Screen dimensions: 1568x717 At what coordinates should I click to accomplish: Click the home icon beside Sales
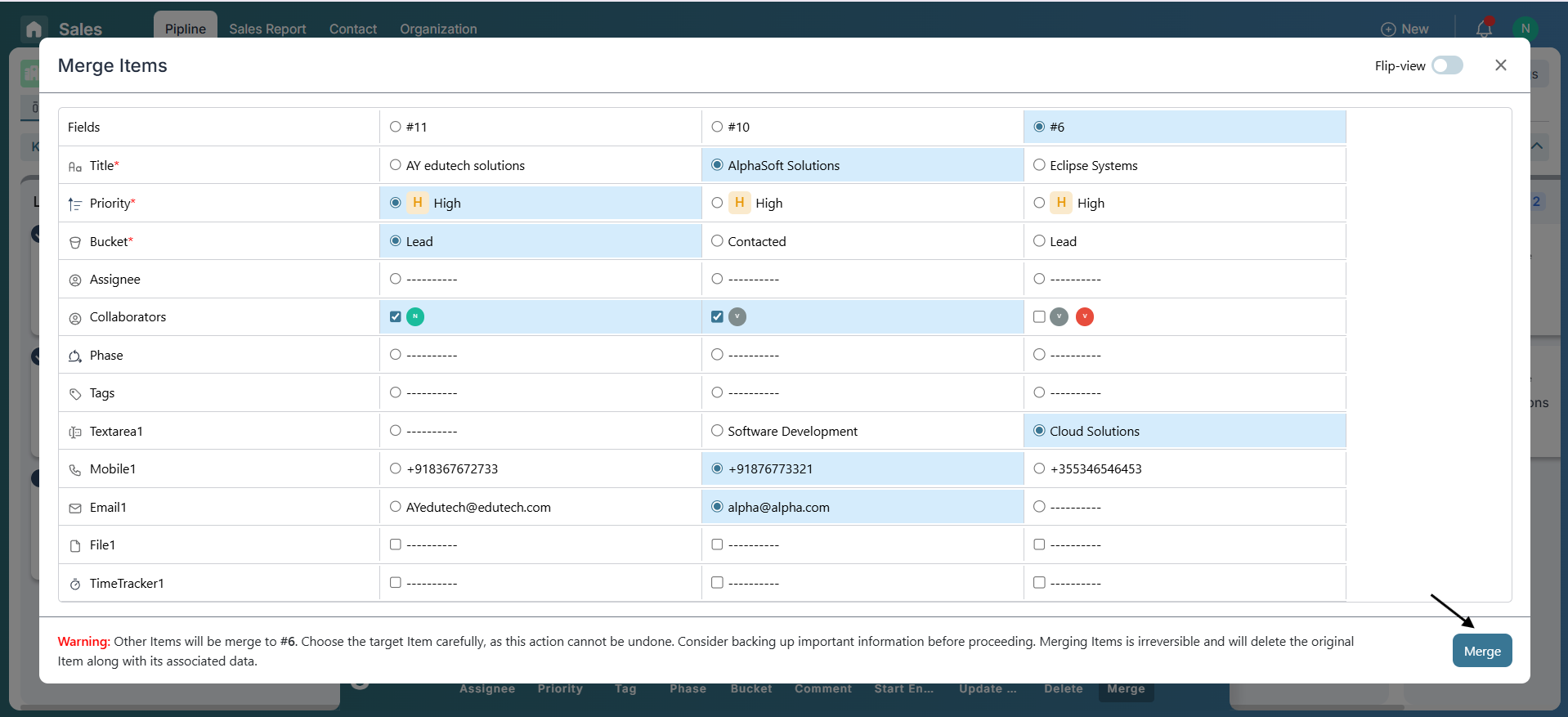click(x=34, y=29)
